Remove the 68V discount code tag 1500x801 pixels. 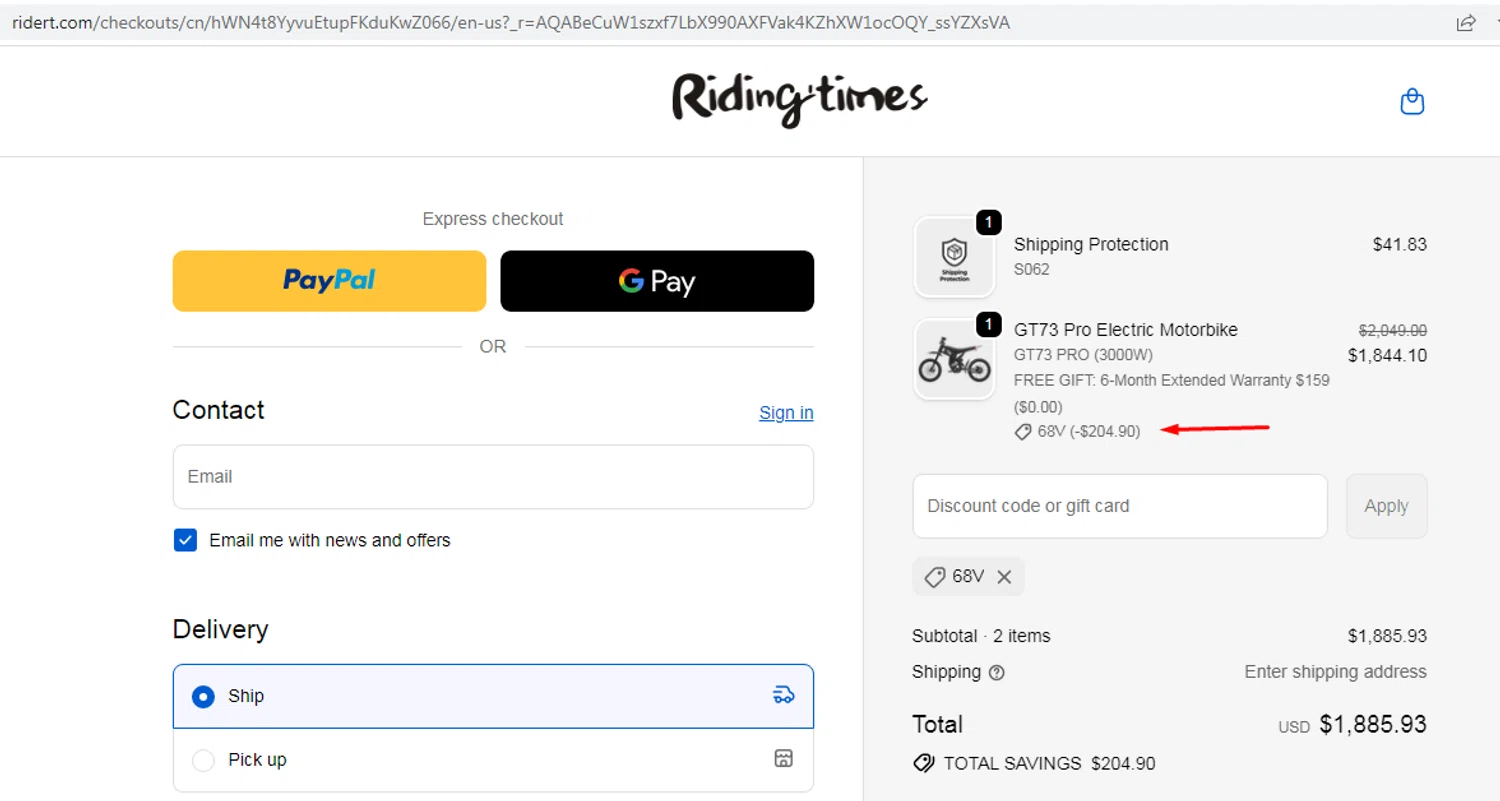click(1004, 577)
